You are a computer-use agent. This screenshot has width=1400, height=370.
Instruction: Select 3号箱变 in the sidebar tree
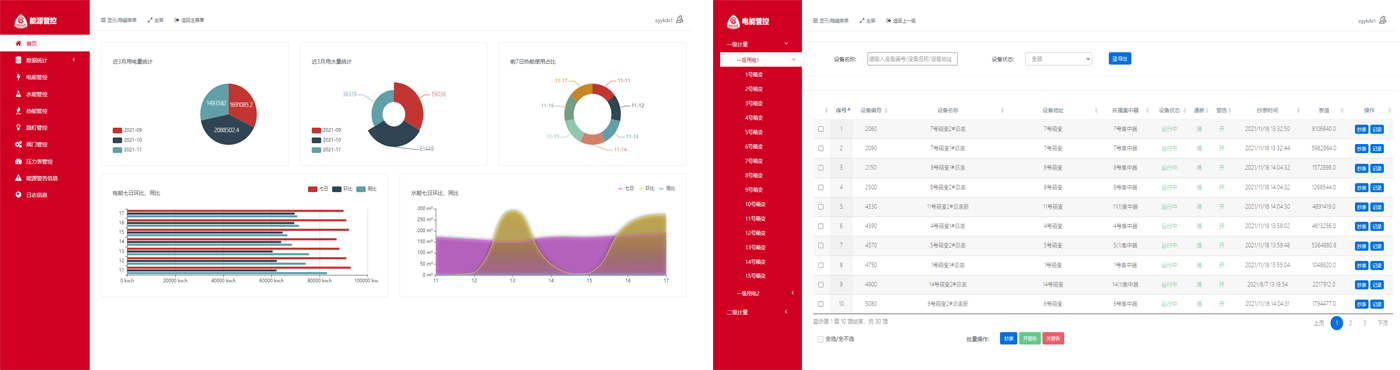tap(754, 103)
